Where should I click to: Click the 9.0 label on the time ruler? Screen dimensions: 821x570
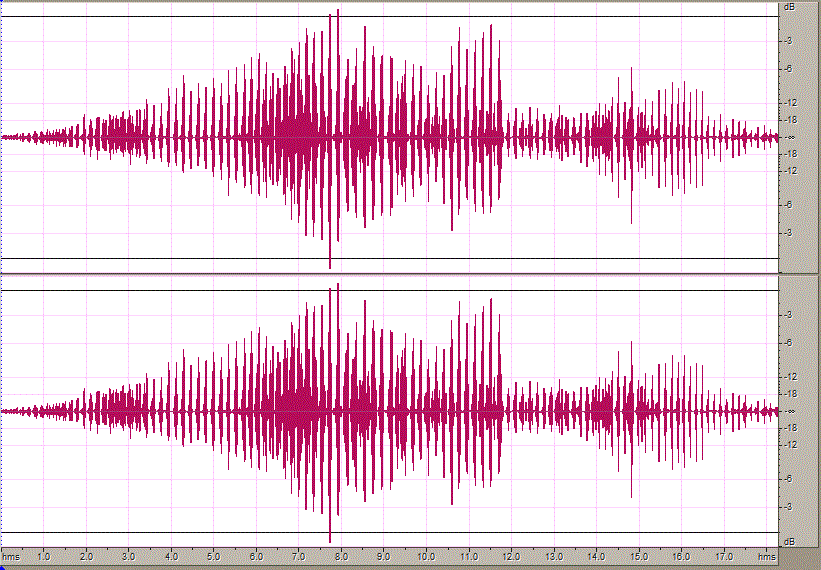tap(384, 556)
